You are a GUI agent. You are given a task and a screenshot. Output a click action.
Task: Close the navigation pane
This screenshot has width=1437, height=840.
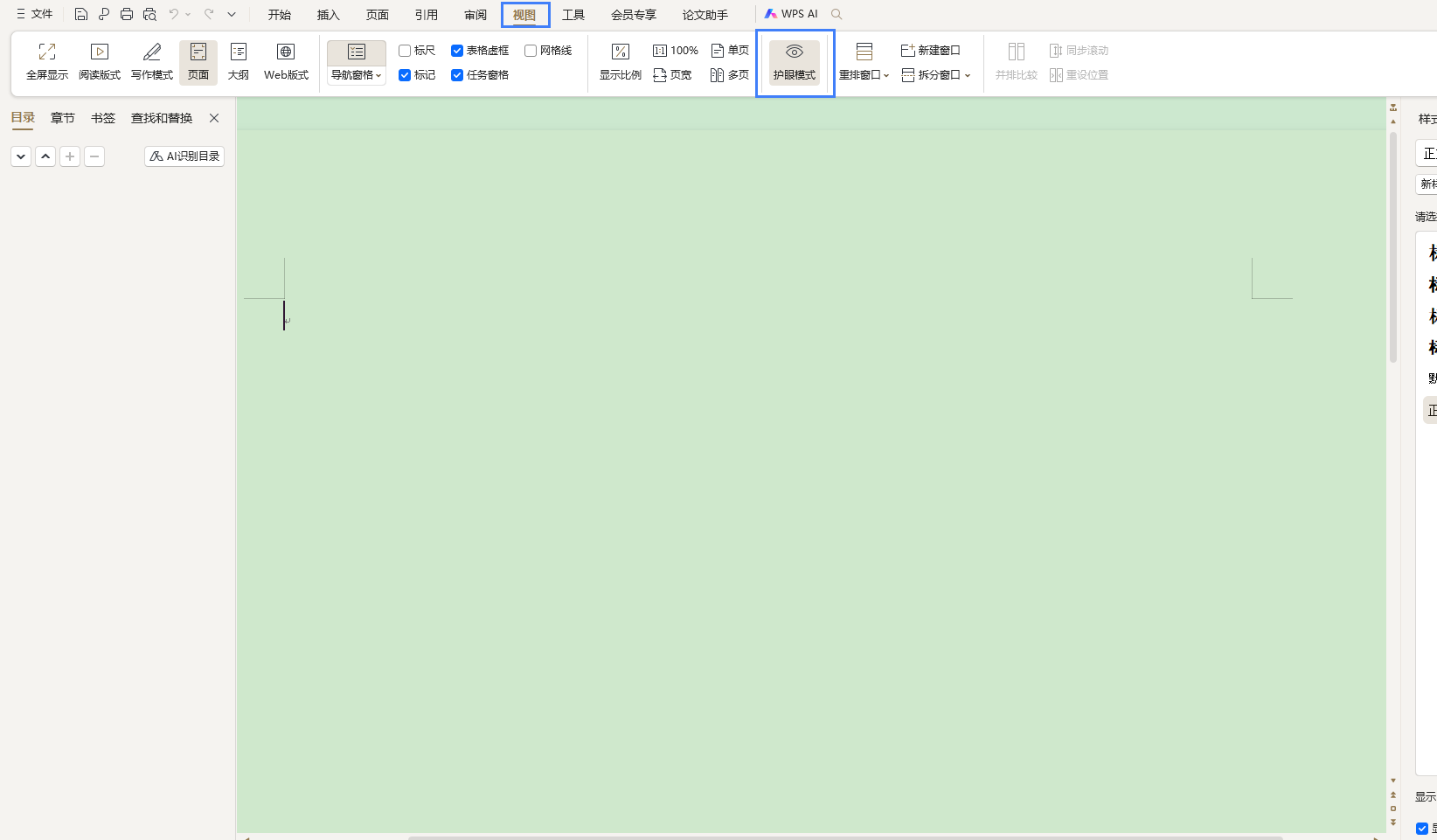click(214, 118)
